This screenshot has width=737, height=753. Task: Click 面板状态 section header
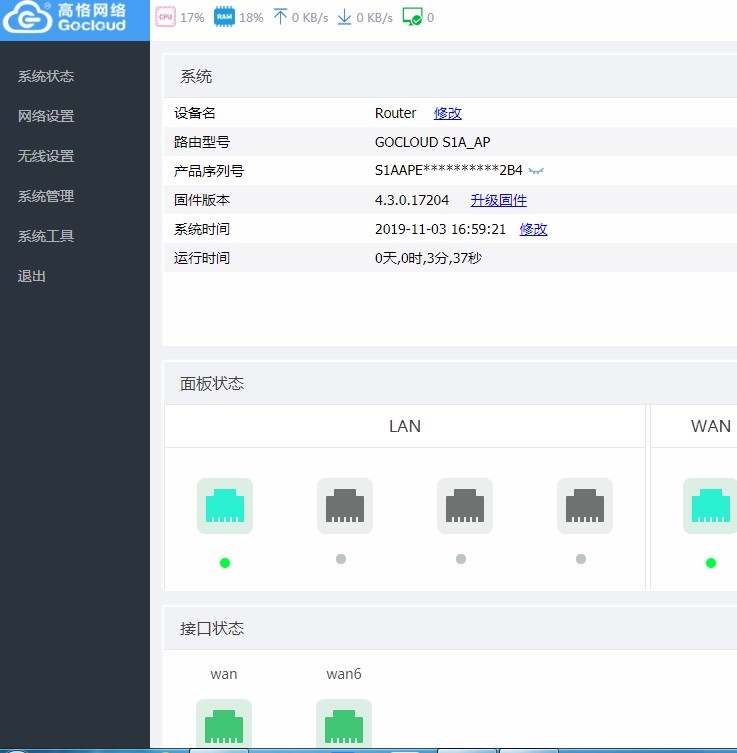click(212, 383)
